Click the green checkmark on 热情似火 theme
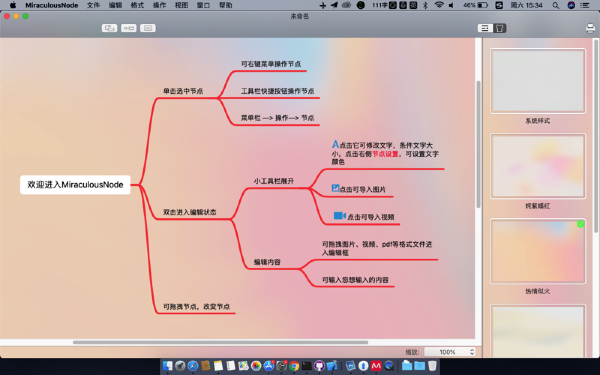 pos(580,224)
